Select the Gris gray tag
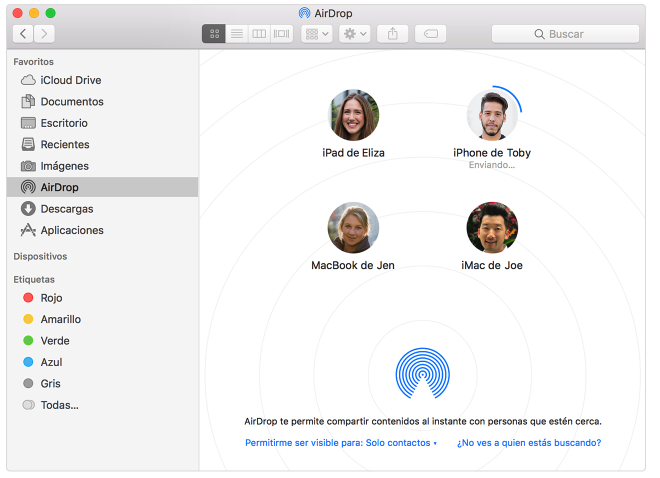This screenshot has width=660, height=478. (x=103, y=384)
